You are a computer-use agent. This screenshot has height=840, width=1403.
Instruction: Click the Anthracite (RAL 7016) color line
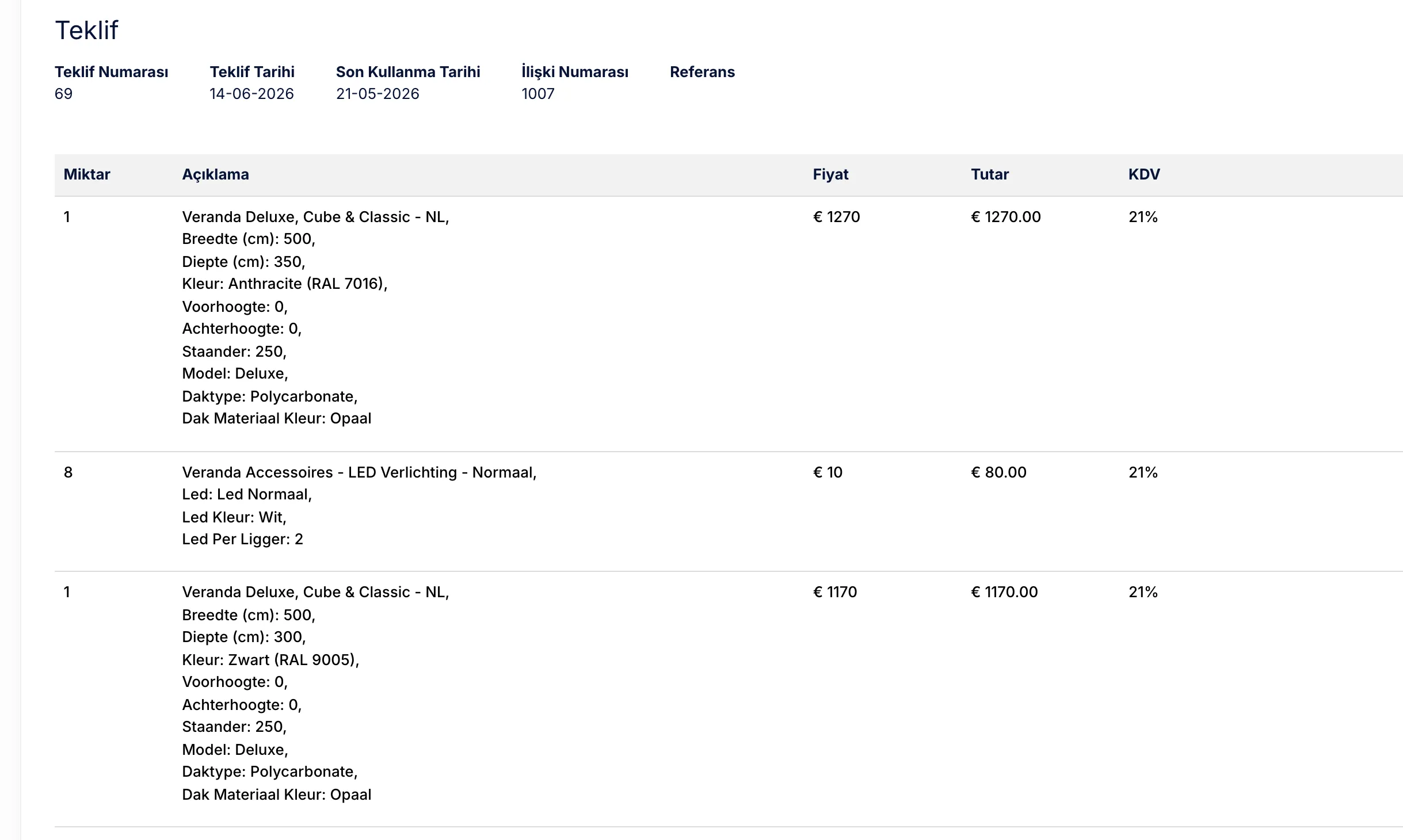click(x=285, y=284)
